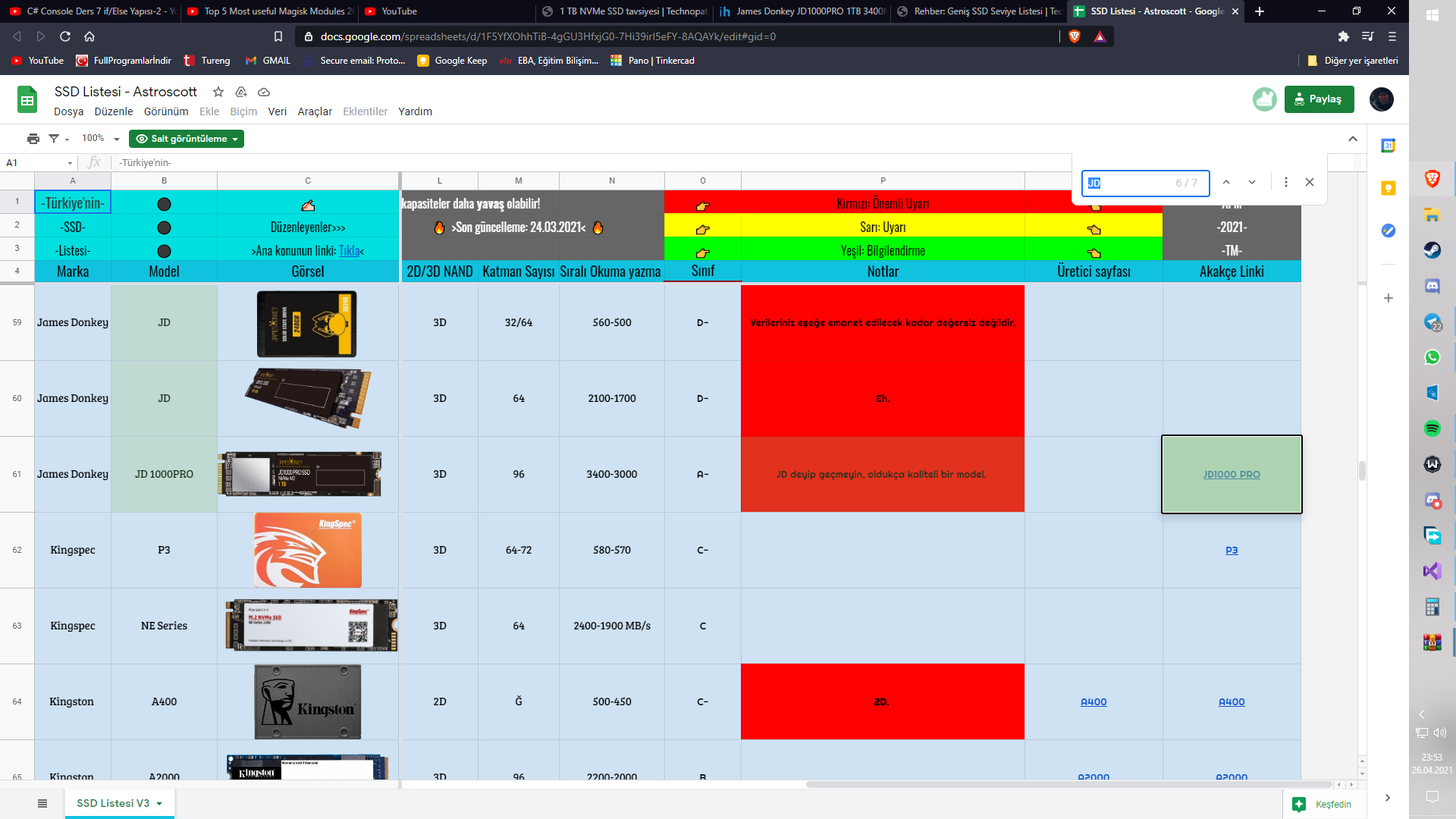1456x819 pixels.
Task: Expand SSD Listesi V3 sheet tab menu
Action: coord(159,804)
